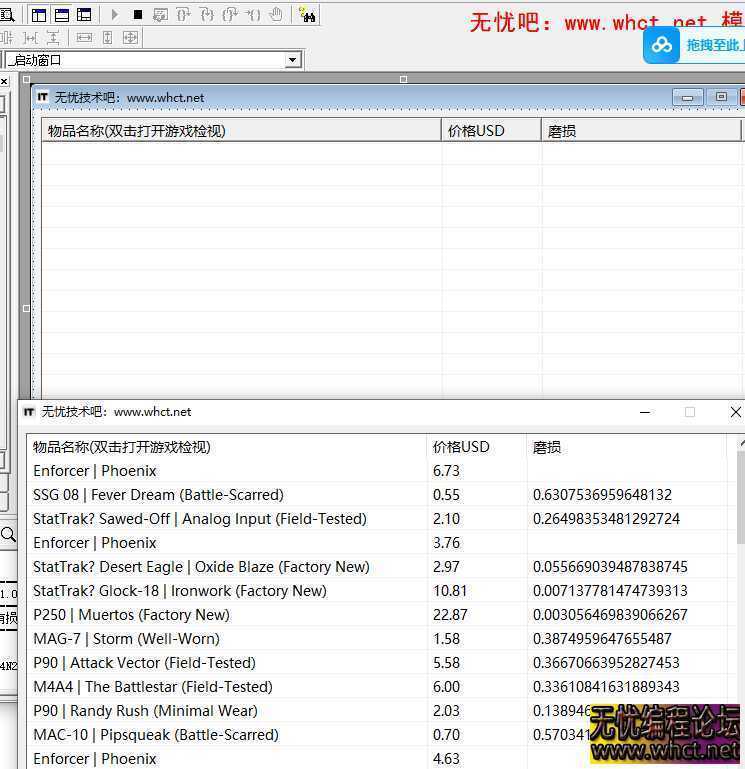The width and height of the screenshot is (745, 769).
Task: Click the equal-height sizing toolbar icon
Action: coord(107,37)
